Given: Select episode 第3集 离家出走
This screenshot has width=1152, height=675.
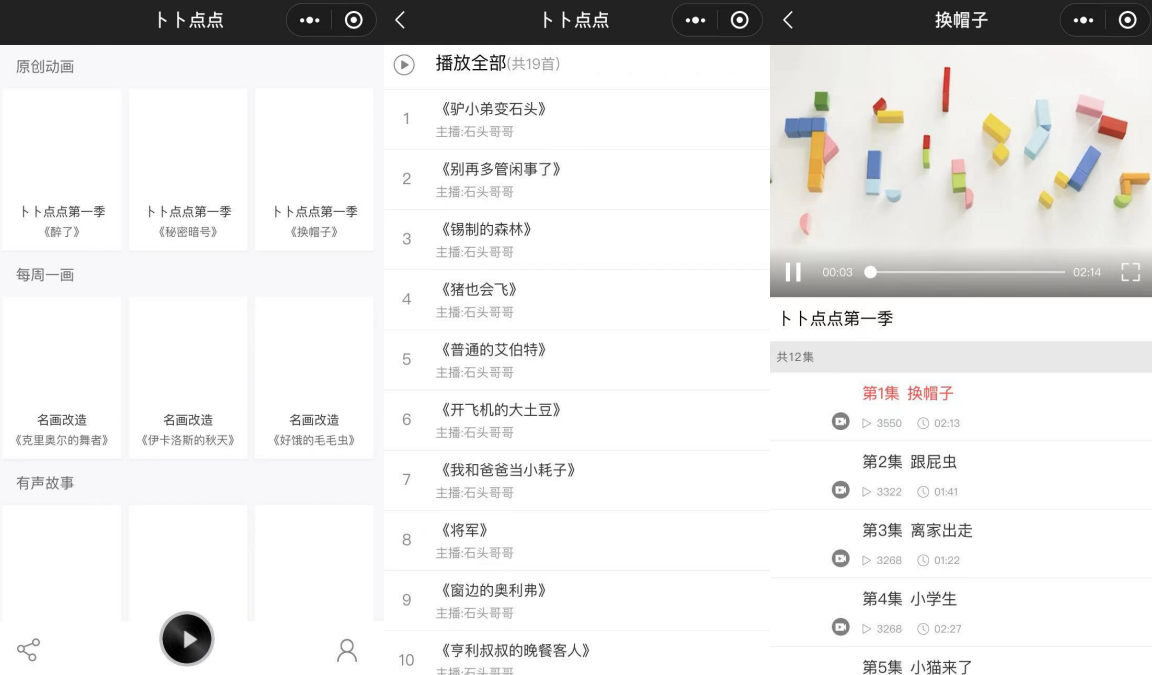Looking at the screenshot, I should click(961, 544).
